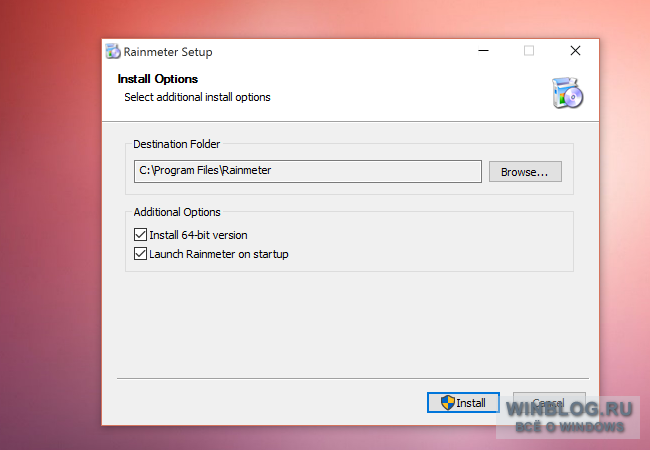
Task: Click the 'Additional Options' group label
Action: (x=177, y=212)
